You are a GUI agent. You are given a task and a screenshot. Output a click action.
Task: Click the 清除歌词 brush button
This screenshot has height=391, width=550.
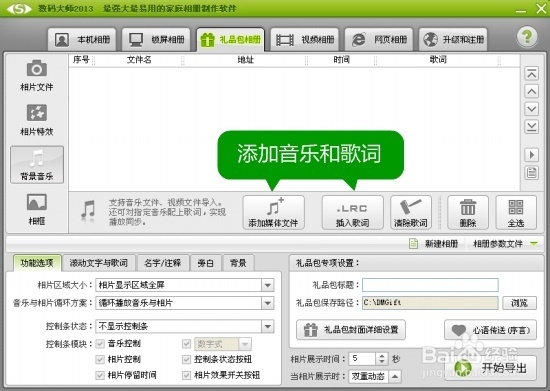click(410, 213)
